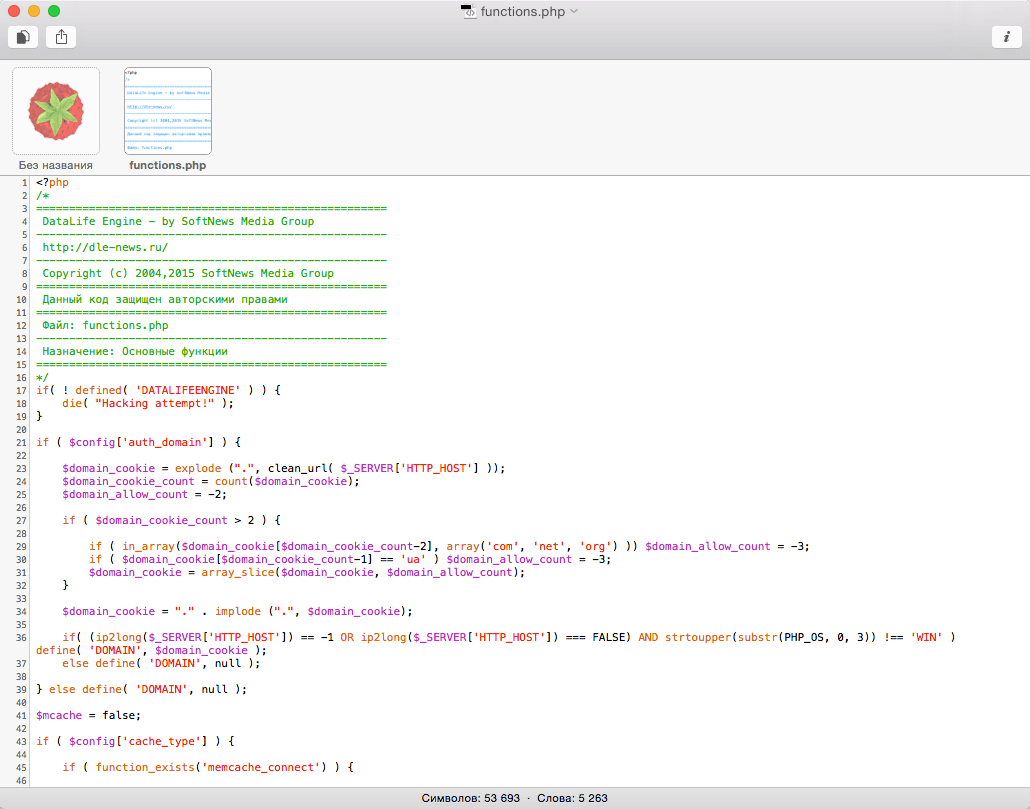Click the 'Файл: functions.php' comment line

coord(105,326)
